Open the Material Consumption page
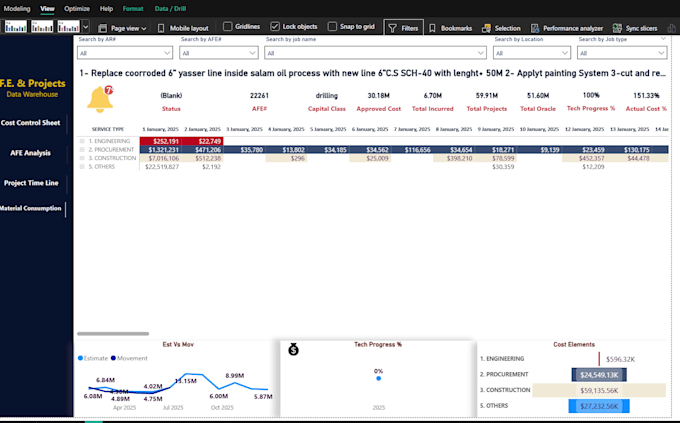The image size is (680, 423). 30,208
